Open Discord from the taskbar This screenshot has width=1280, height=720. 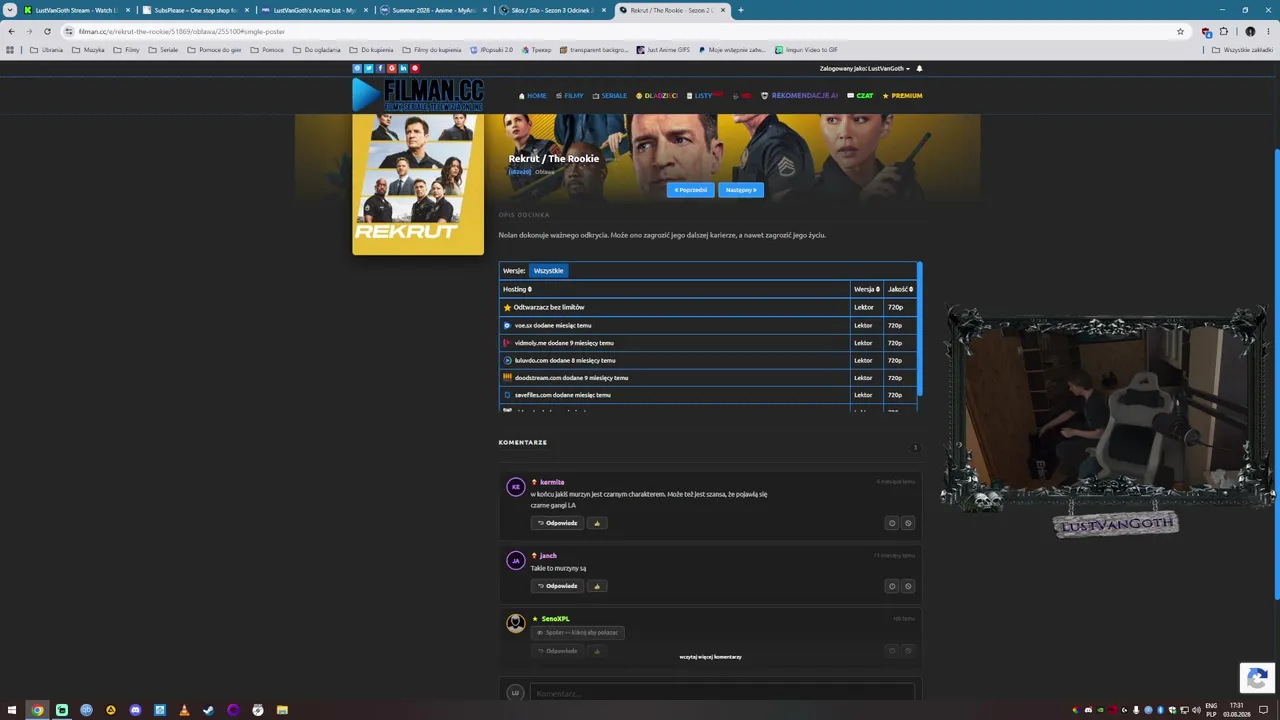tap(135, 710)
